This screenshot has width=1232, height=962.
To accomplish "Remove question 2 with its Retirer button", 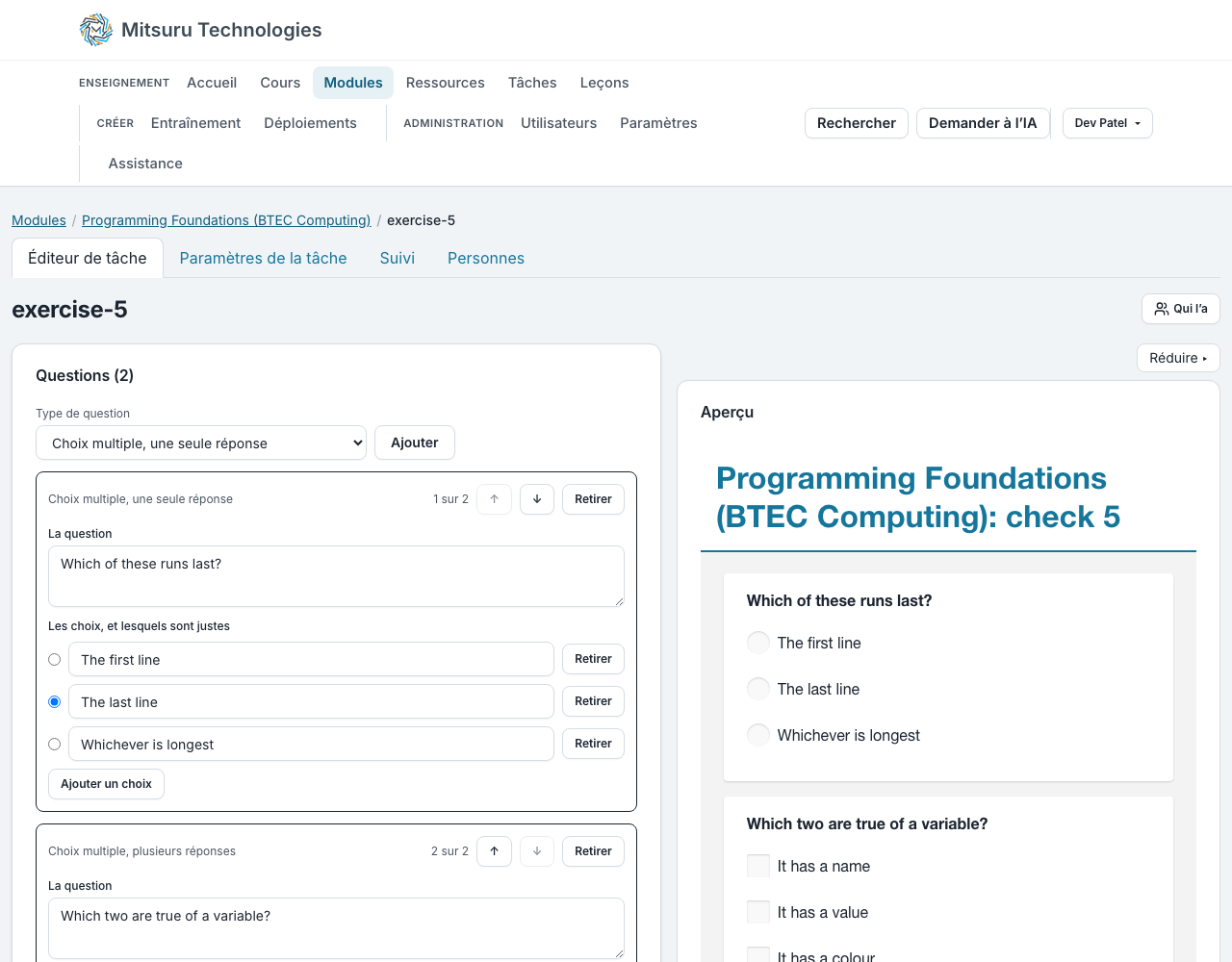I will tap(593, 851).
